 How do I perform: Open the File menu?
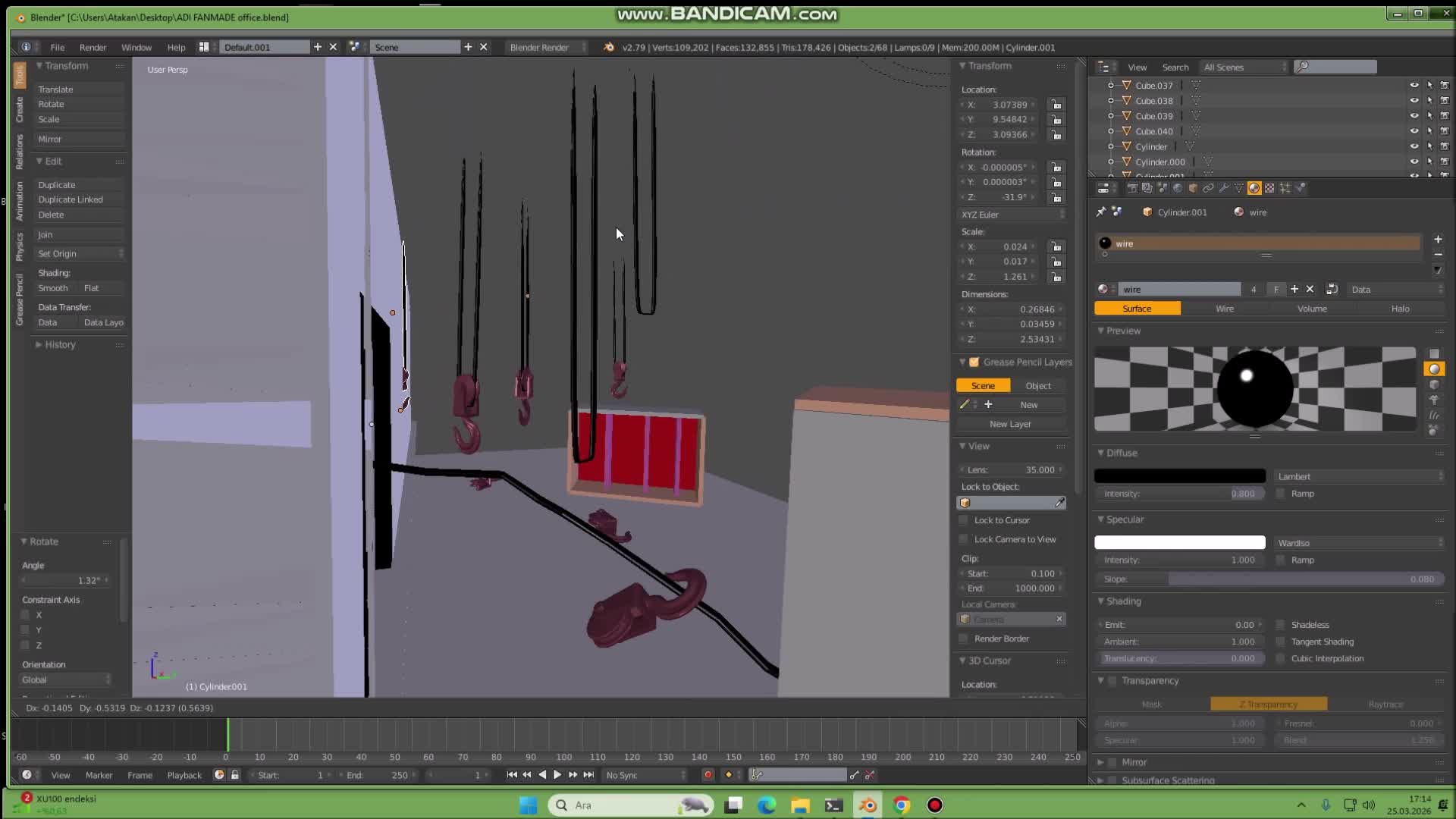[x=57, y=47]
